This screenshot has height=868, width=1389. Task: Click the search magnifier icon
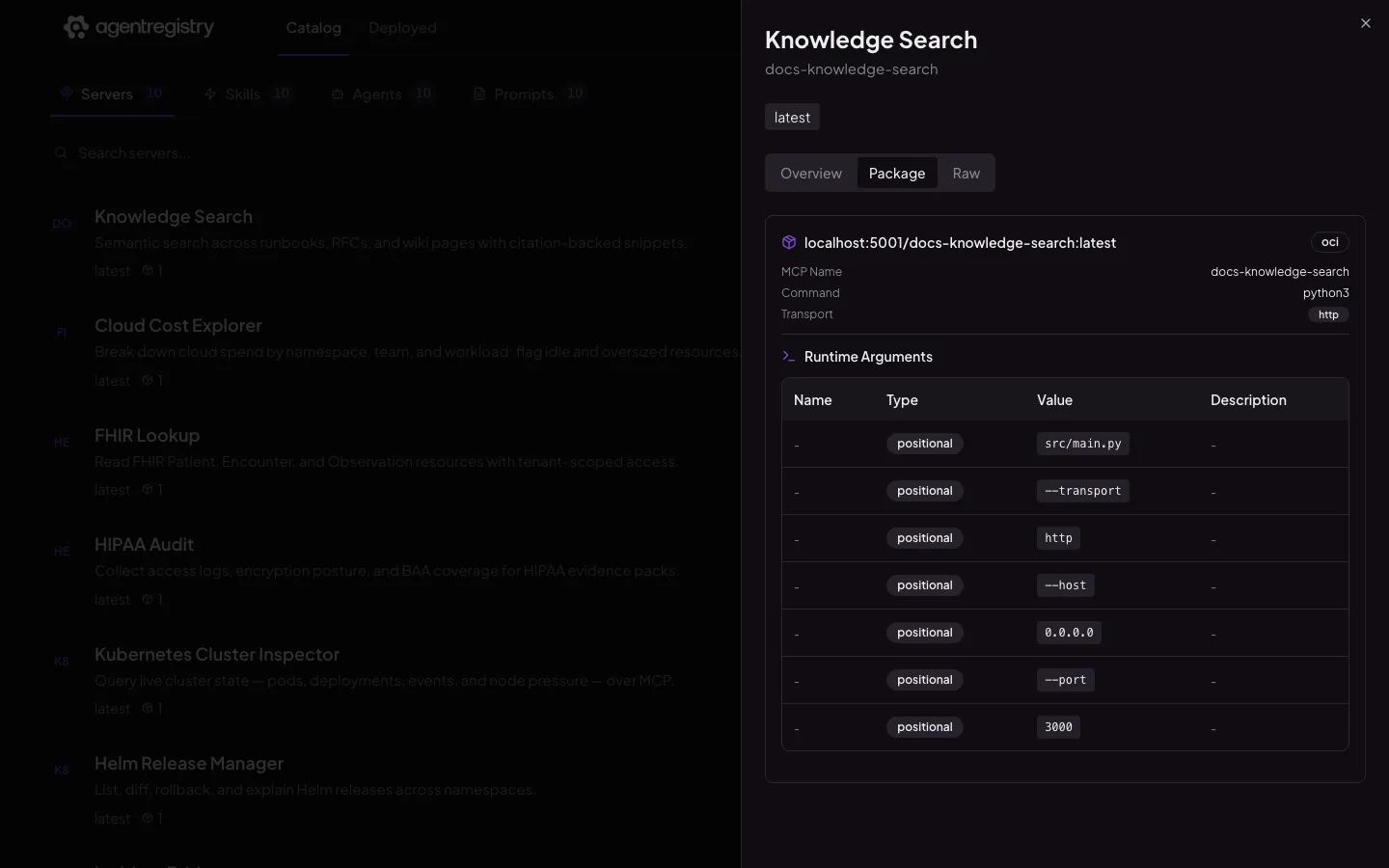click(x=62, y=153)
